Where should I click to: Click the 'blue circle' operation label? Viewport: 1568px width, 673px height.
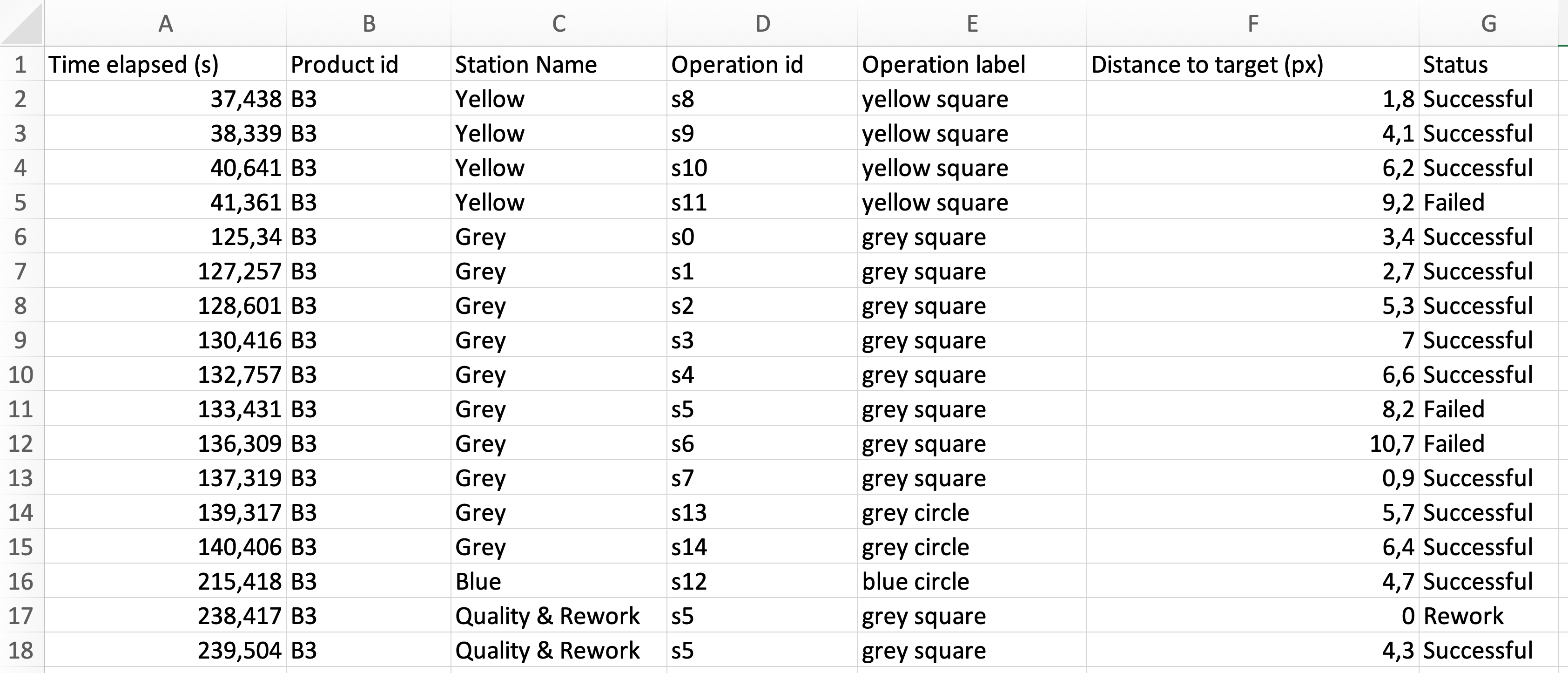click(972, 580)
